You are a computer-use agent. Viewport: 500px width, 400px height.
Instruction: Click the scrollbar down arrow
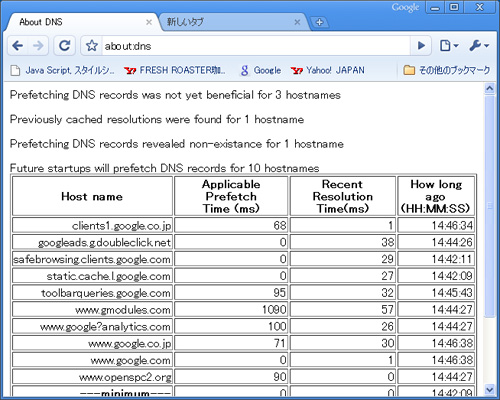tap(489, 389)
